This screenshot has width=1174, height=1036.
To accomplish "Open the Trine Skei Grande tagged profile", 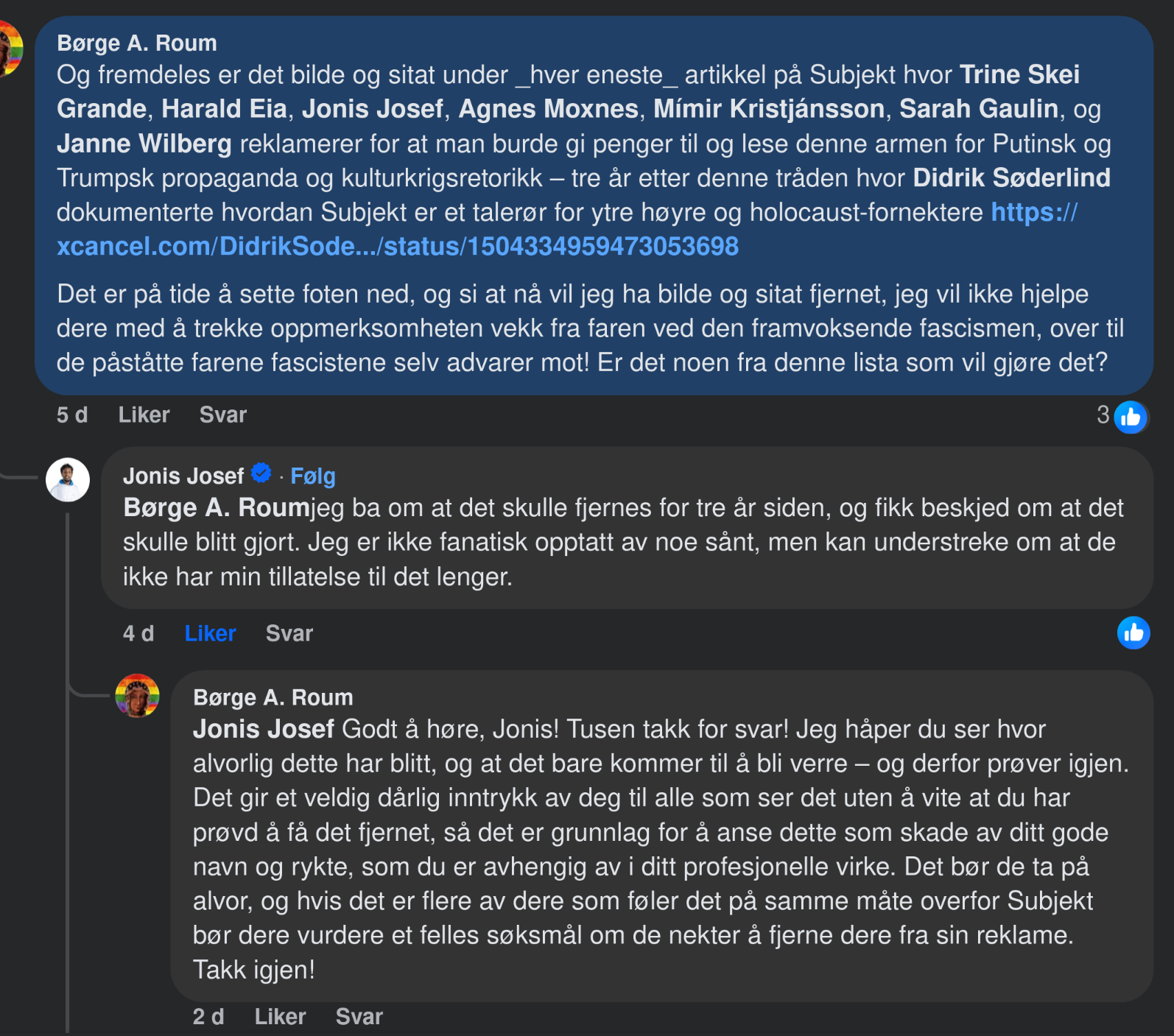I will (x=567, y=91).
